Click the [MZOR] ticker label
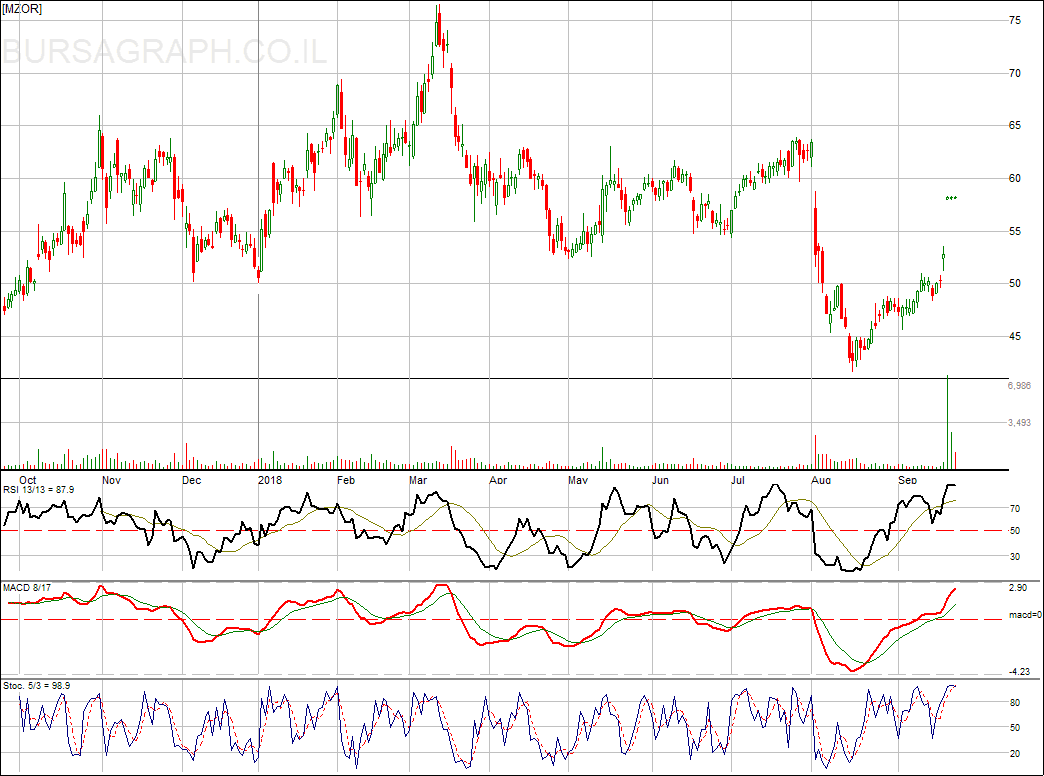This screenshot has width=1044, height=776. point(22,9)
